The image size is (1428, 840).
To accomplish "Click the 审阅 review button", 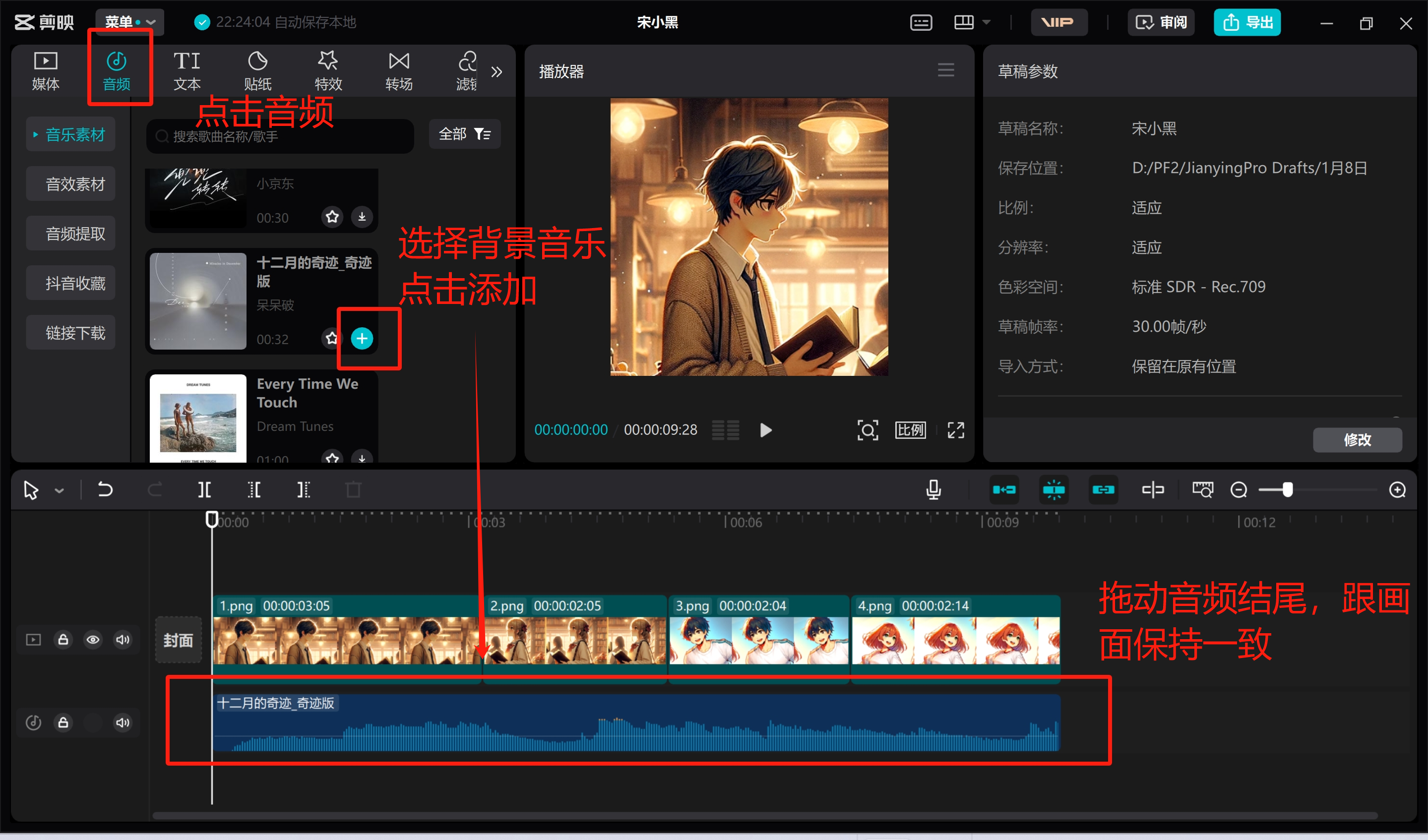I will coord(1161,23).
